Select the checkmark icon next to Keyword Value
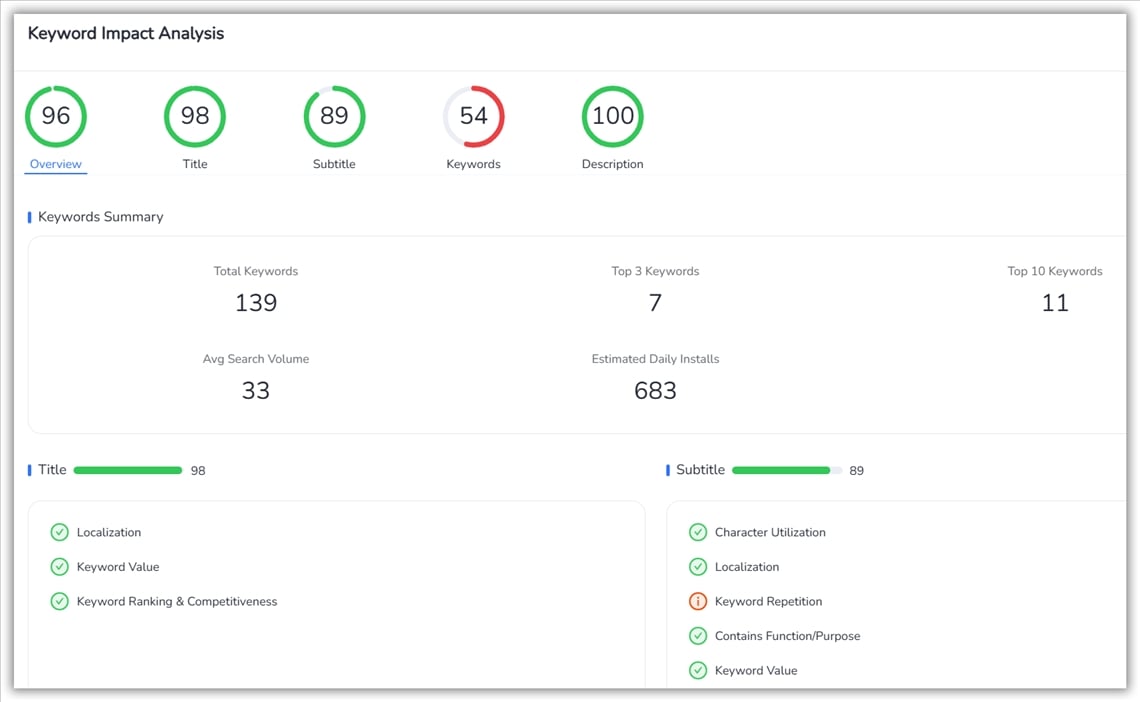Viewport: 1140px width, 702px height. pos(59,567)
